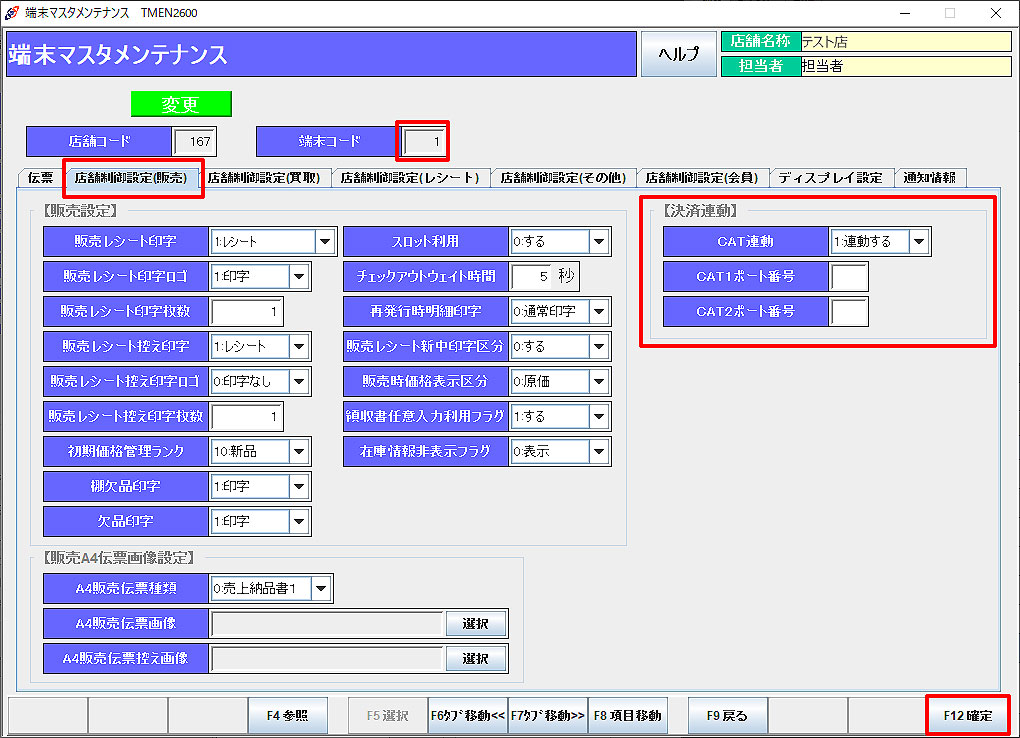This screenshot has width=1020, height=738.
Task: Click the F8 項目移動 button
Action: coord(627,716)
